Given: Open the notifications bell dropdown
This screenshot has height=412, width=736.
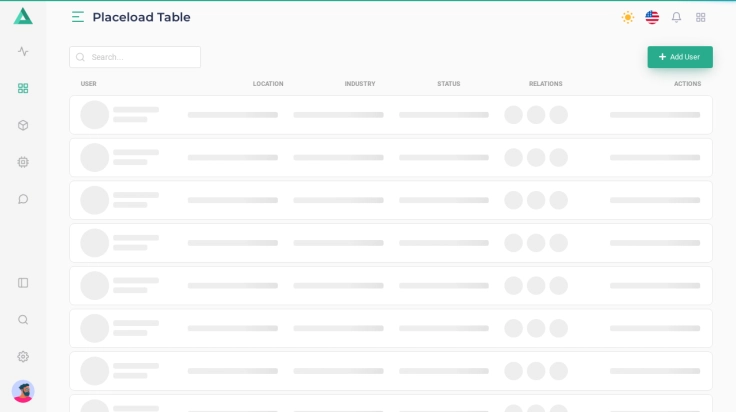Looking at the screenshot, I should click(676, 17).
